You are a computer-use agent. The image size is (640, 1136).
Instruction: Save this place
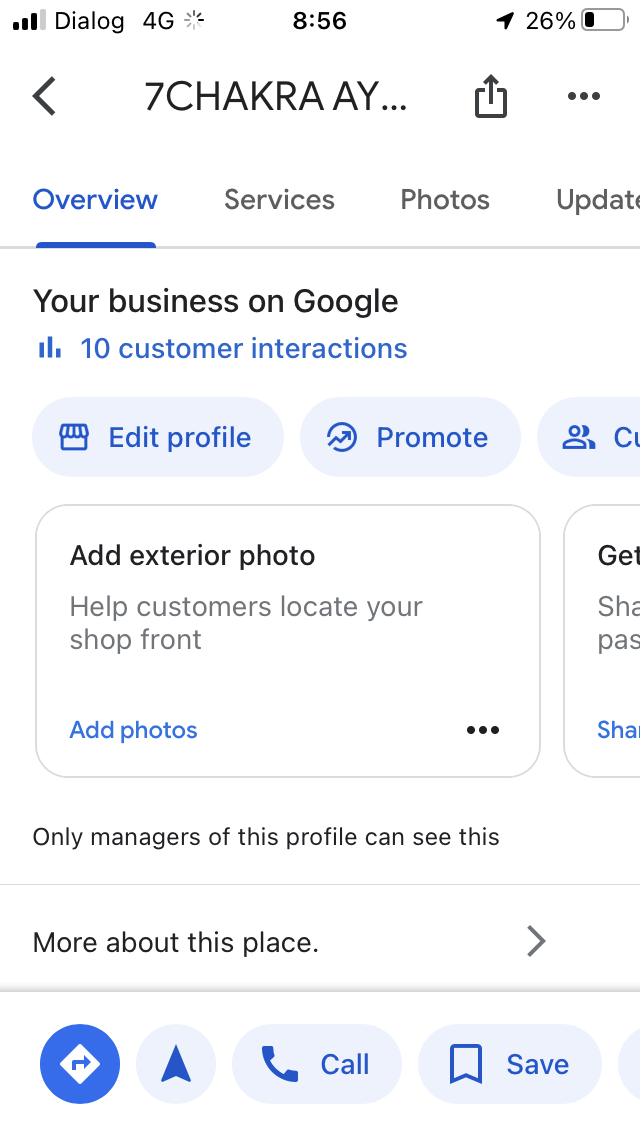pos(510,1064)
